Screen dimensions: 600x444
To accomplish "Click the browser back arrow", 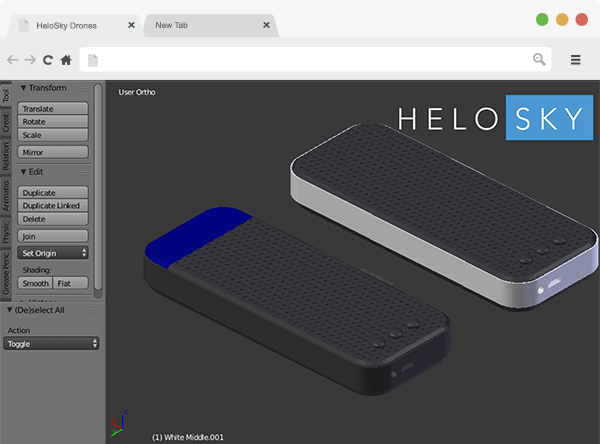I will (12, 60).
